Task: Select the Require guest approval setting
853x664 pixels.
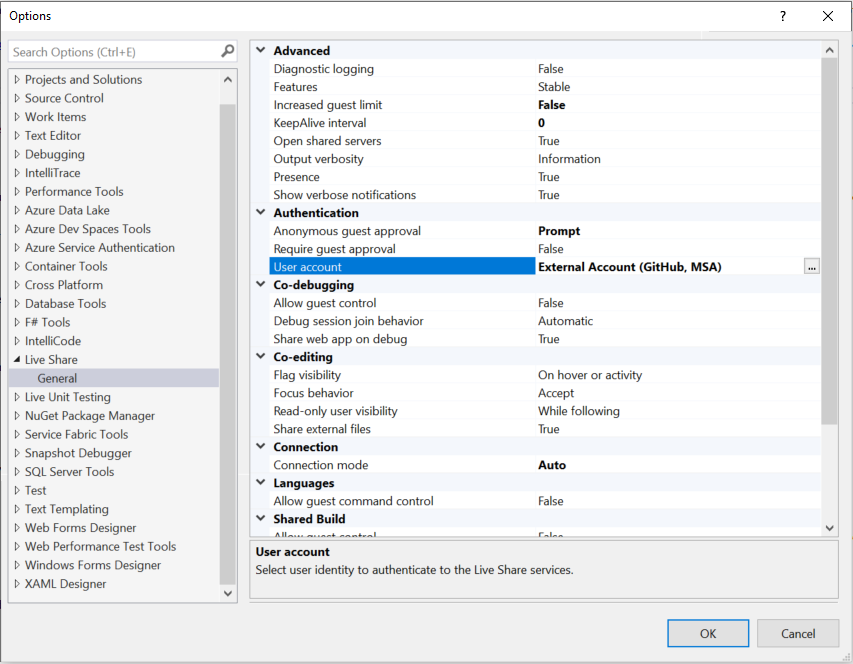Action: [334, 249]
